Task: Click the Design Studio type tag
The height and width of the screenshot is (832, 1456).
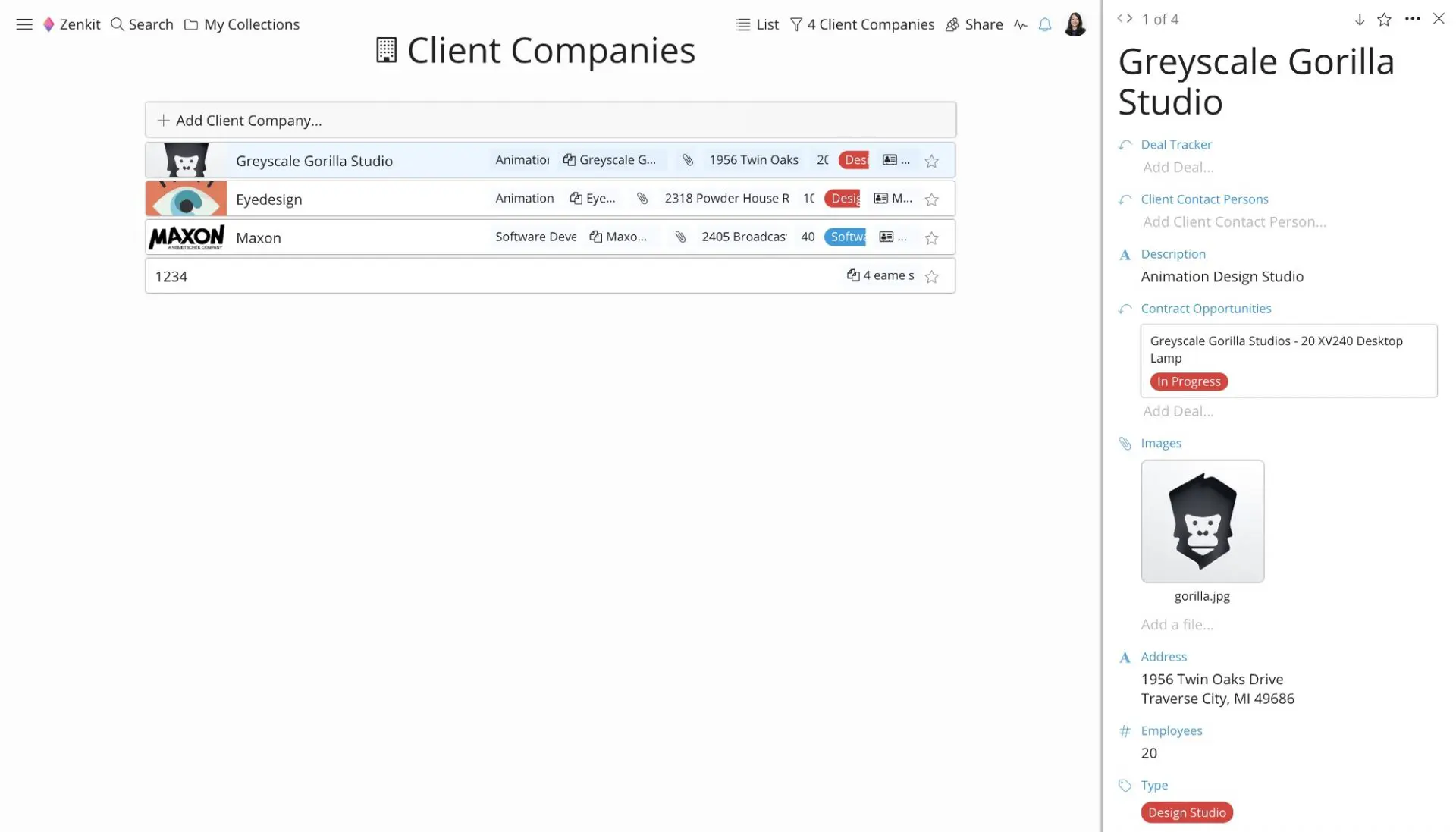Action: tap(1187, 812)
